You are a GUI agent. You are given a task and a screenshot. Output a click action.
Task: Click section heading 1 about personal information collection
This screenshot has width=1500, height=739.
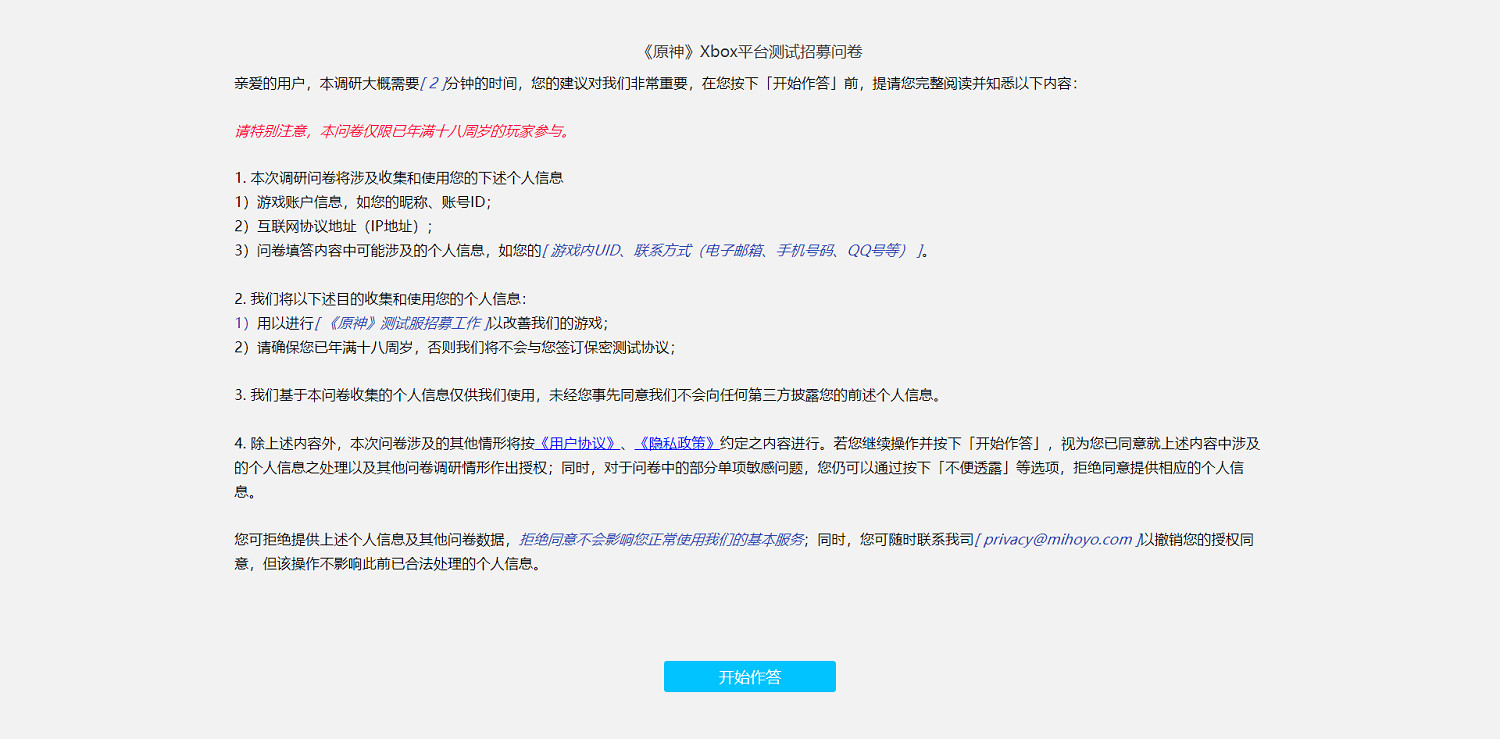pos(398,176)
